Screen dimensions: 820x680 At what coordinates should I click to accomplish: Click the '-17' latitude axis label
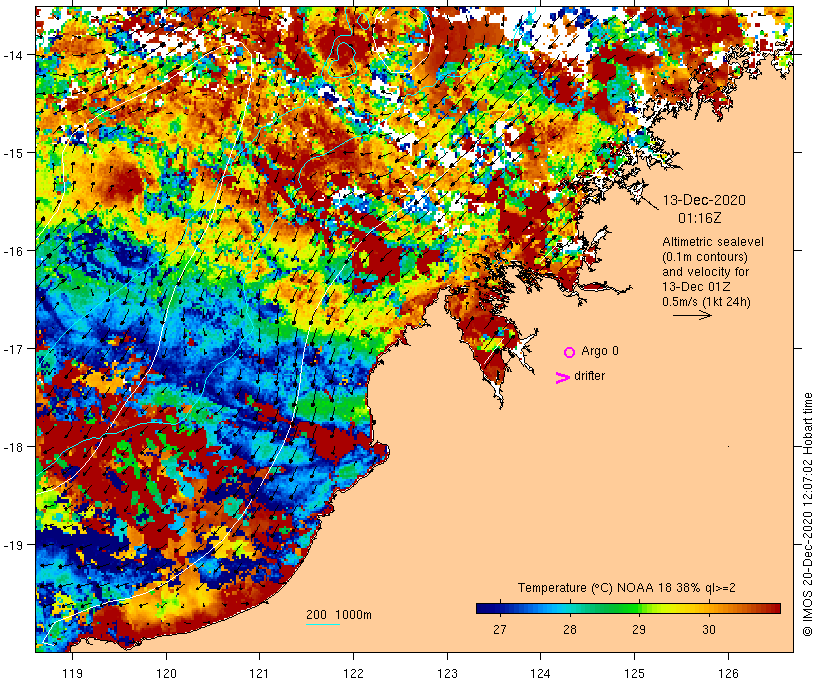[13, 348]
